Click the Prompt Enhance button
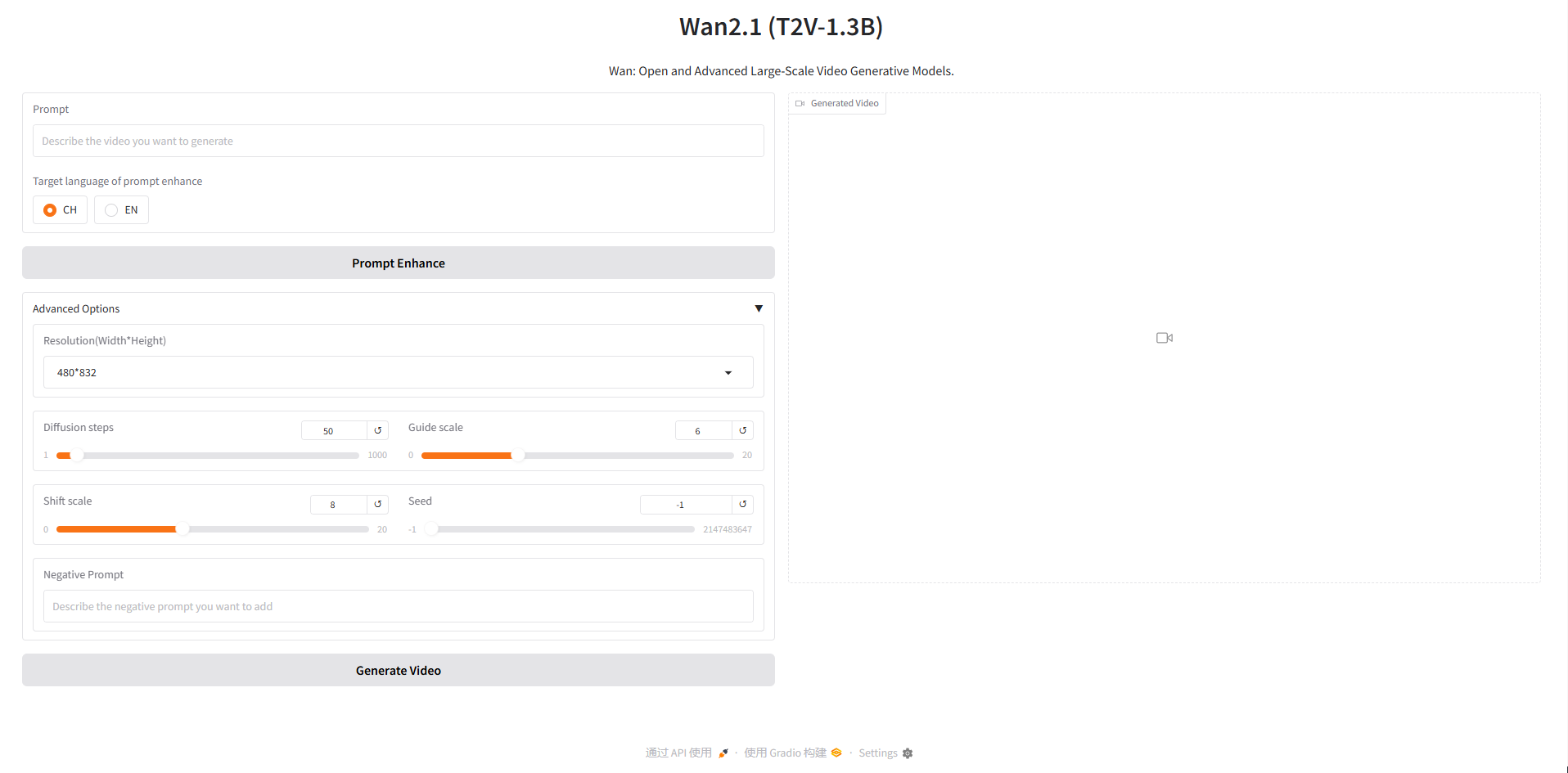The width and height of the screenshot is (1568, 773). (398, 263)
